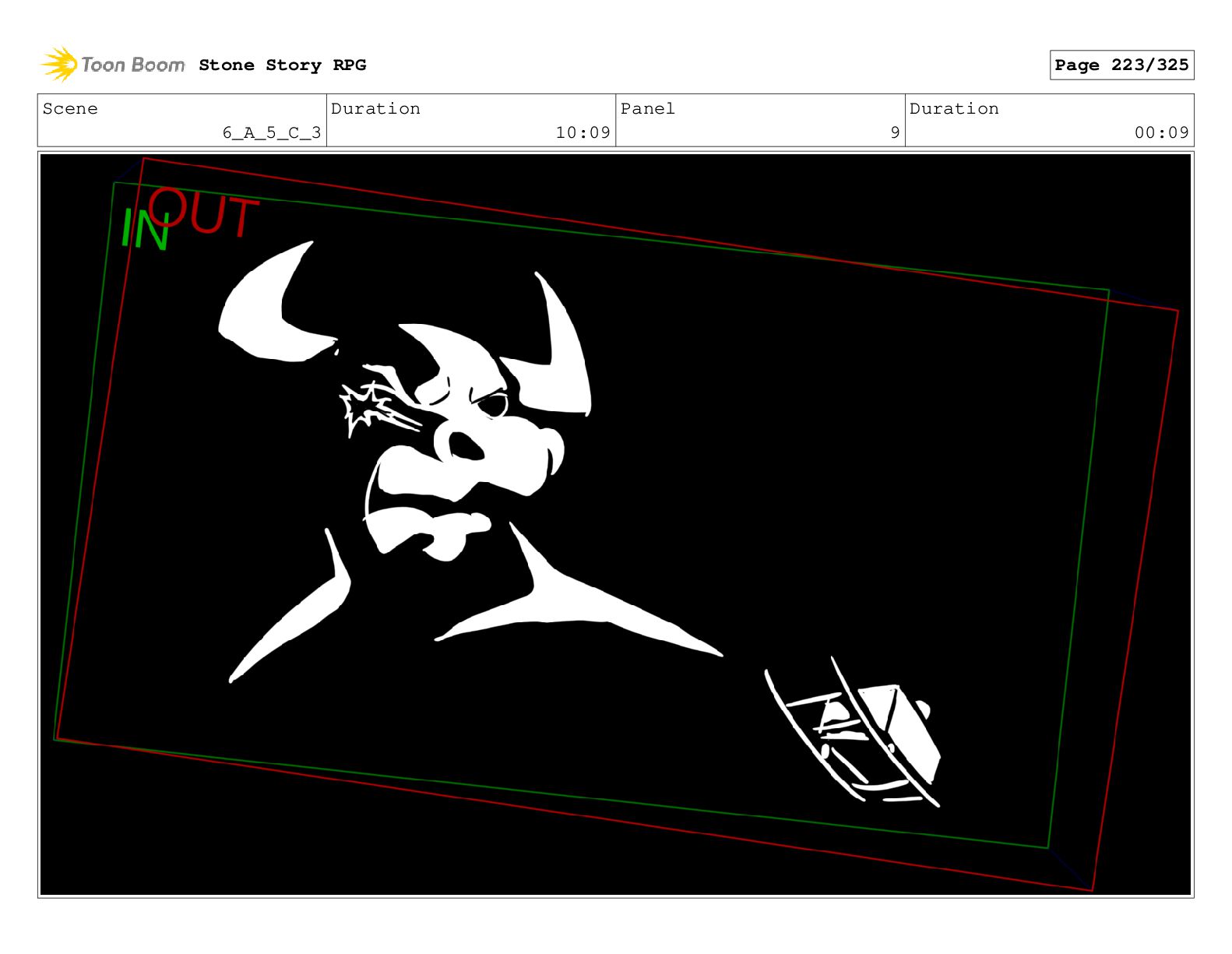The width and height of the screenshot is (1232, 954).
Task: Click the scene Duration value '10:09'
Action: click(x=583, y=132)
